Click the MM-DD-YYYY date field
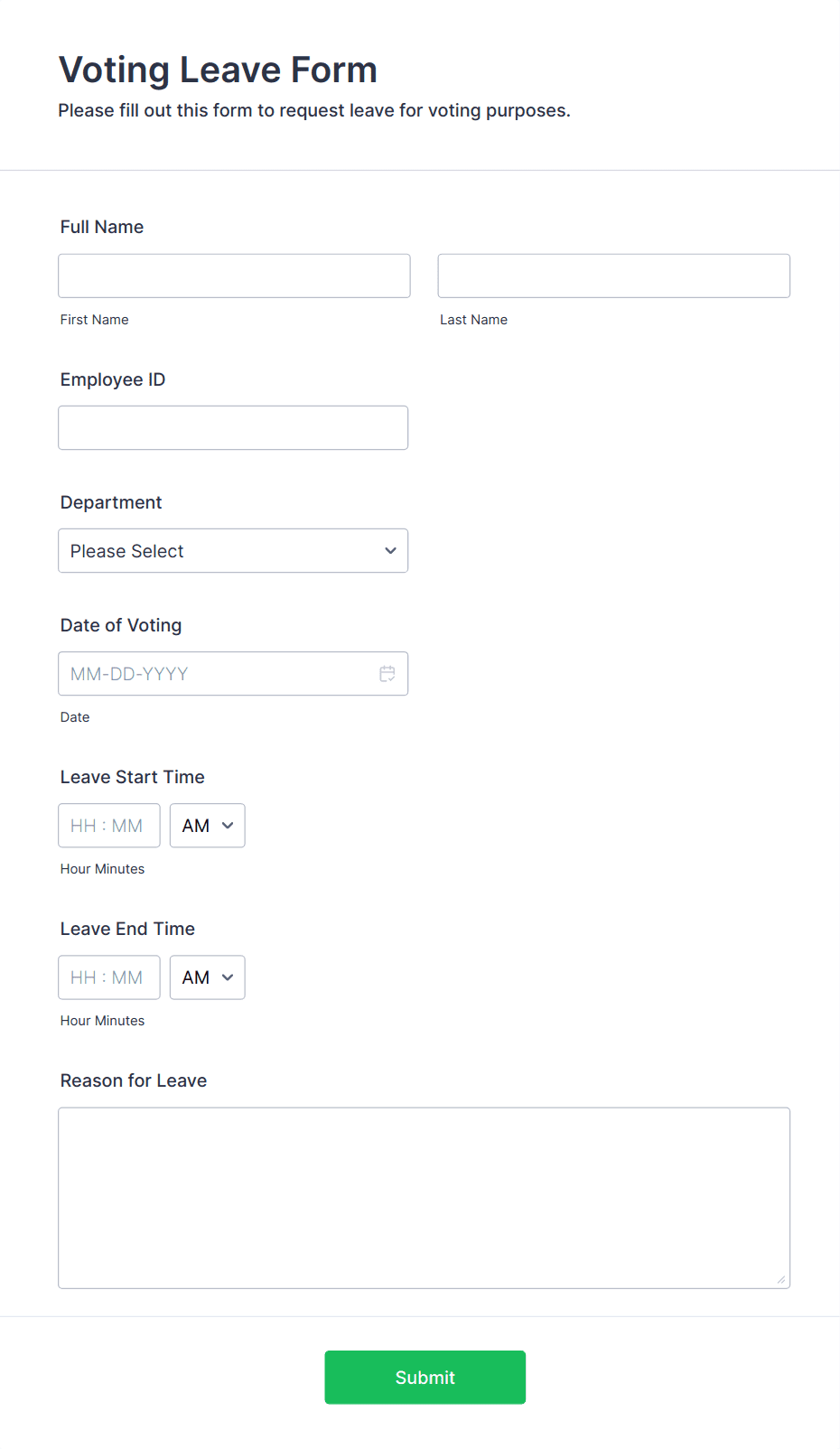 point(233,673)
